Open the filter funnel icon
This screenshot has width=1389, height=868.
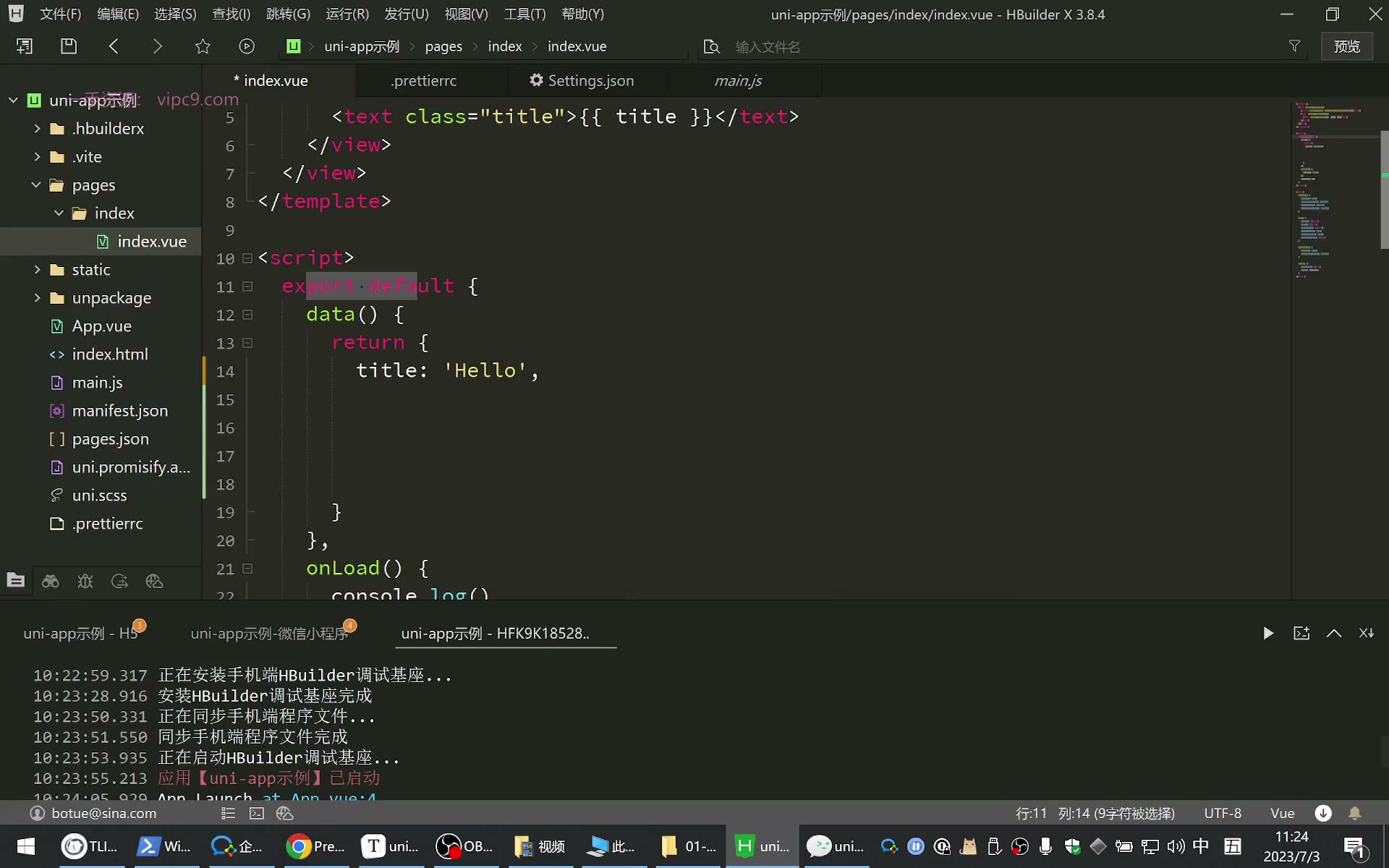1294,46
